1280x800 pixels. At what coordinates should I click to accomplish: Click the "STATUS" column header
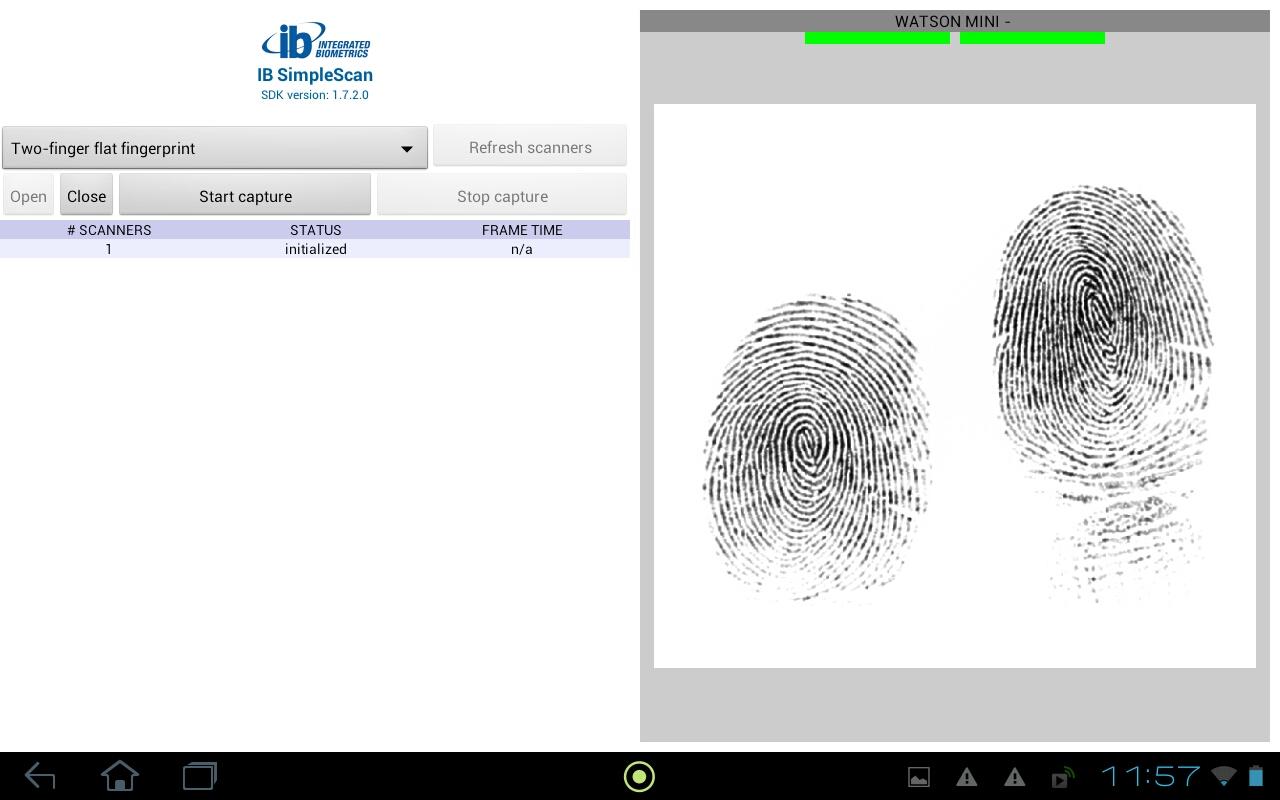(316, 230)
